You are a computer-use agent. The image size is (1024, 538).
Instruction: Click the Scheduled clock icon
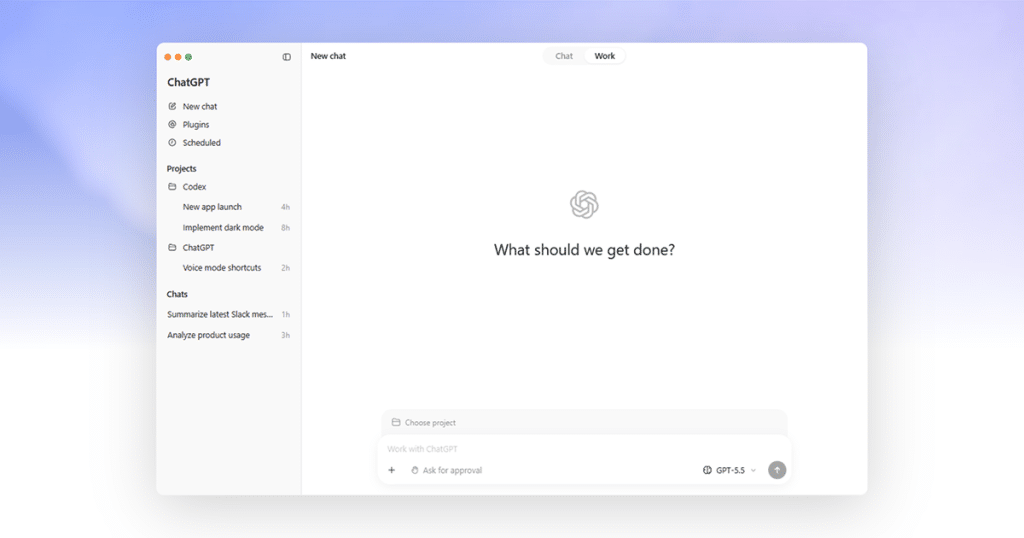click(x=172, y=142)
